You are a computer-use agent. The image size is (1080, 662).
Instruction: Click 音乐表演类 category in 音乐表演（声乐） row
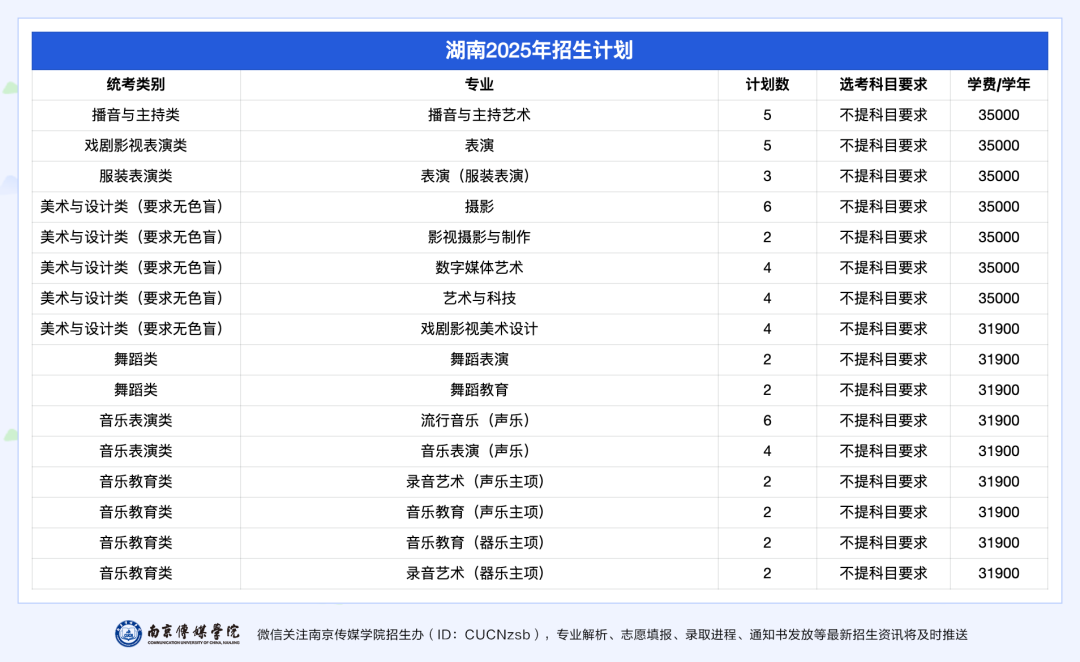[x=136, y=451]
